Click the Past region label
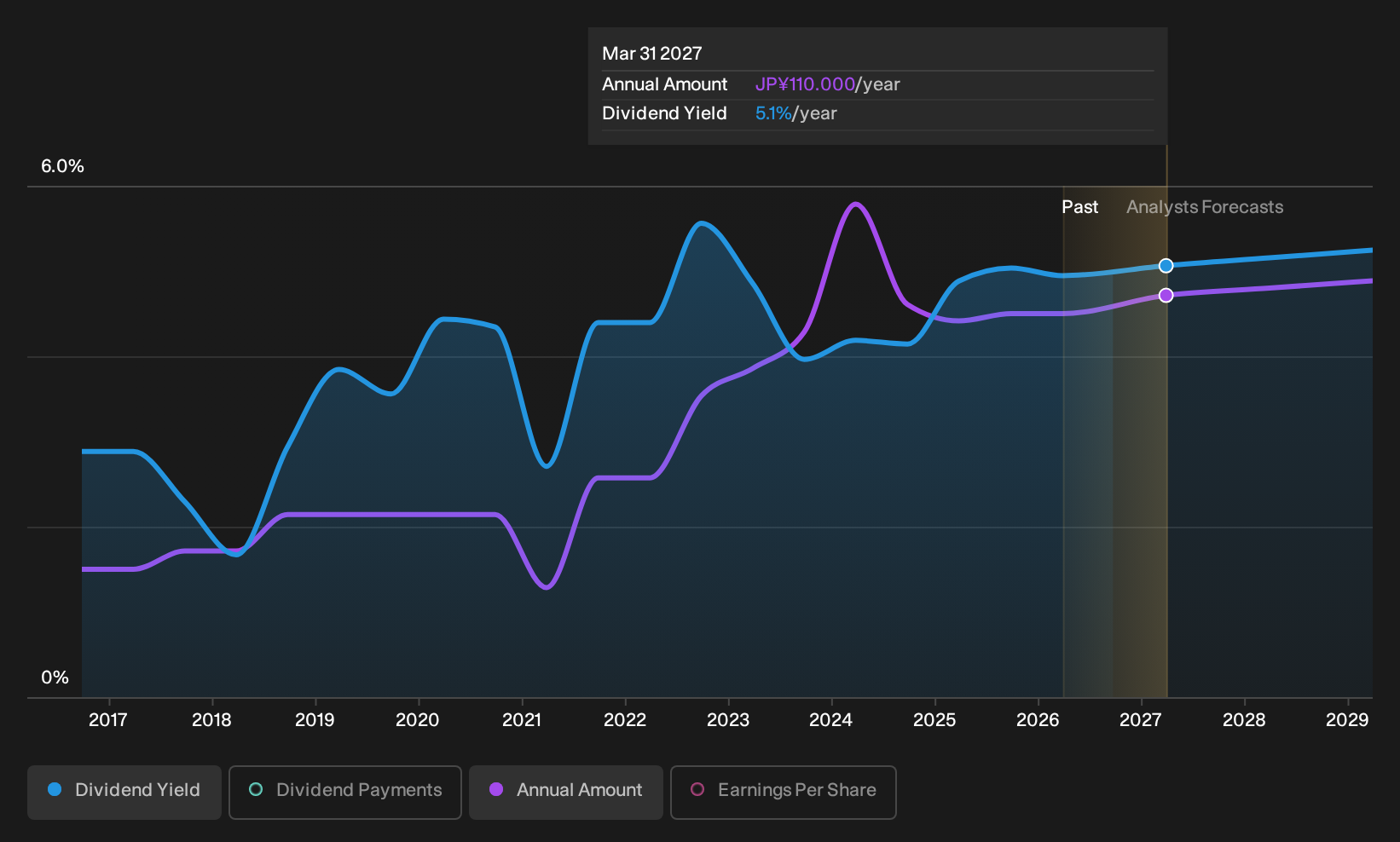Screen dimensions: 1400x842 pos(1079,207)
